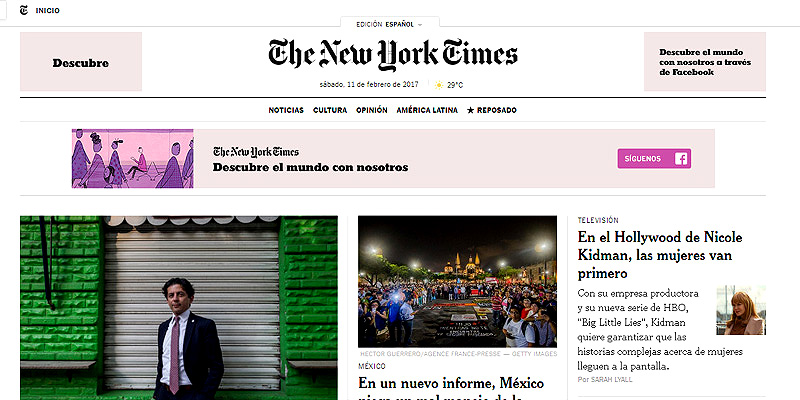Click the star icon before Reposado
The image size is (800, 400).
point(470,110)
